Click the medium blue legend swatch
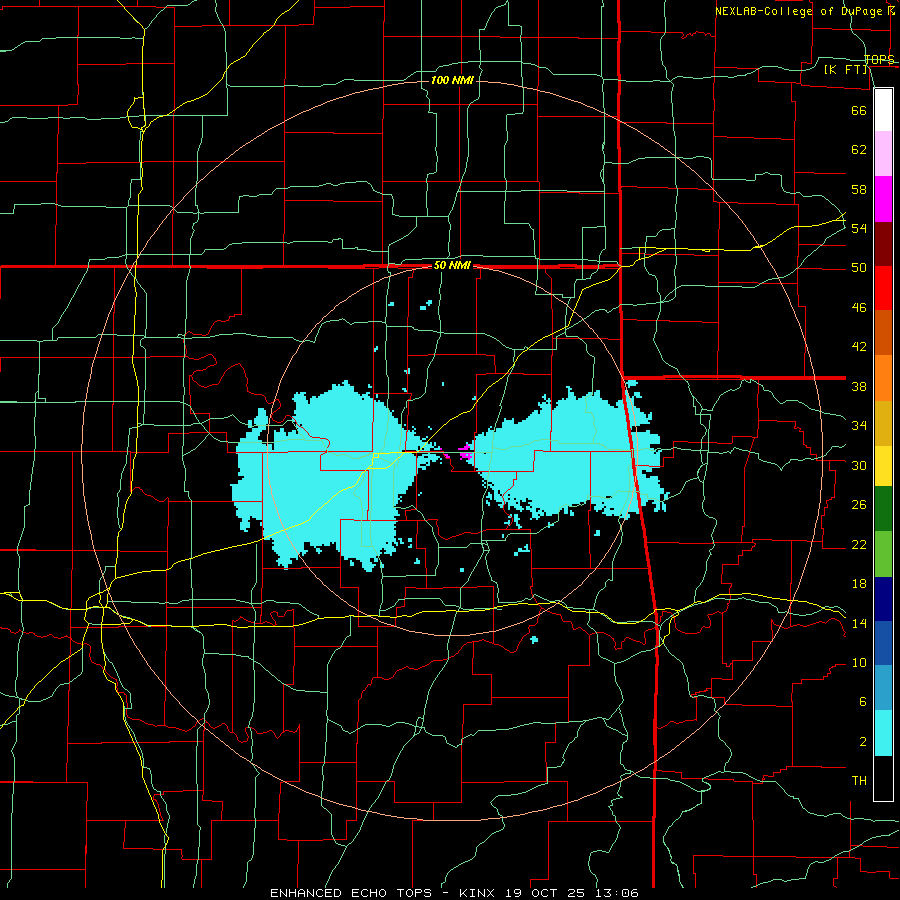The height and width of the screenshot is (900, 900). point(883,643)
